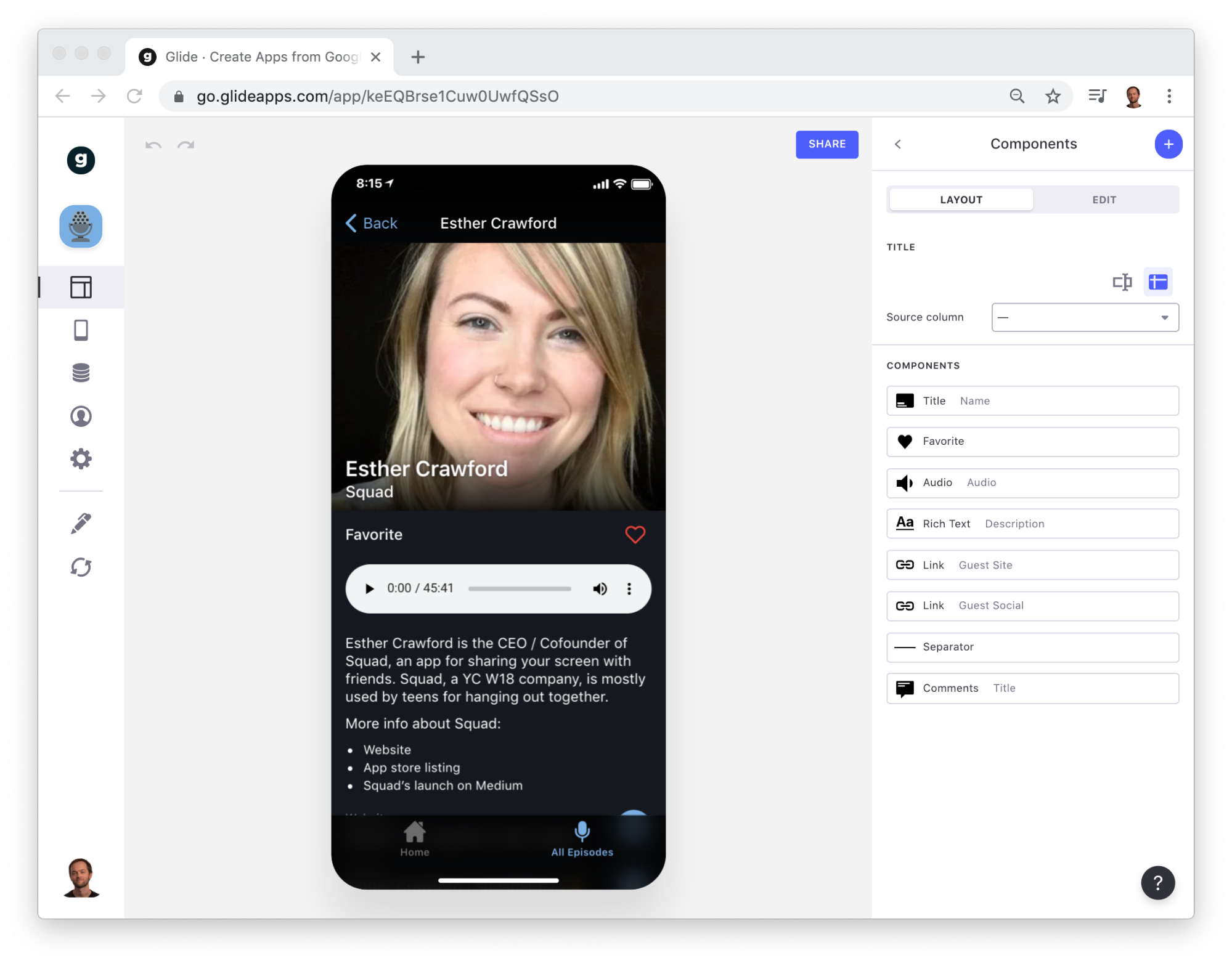
Task: Reload the browser page
Action: pos(134,96)
